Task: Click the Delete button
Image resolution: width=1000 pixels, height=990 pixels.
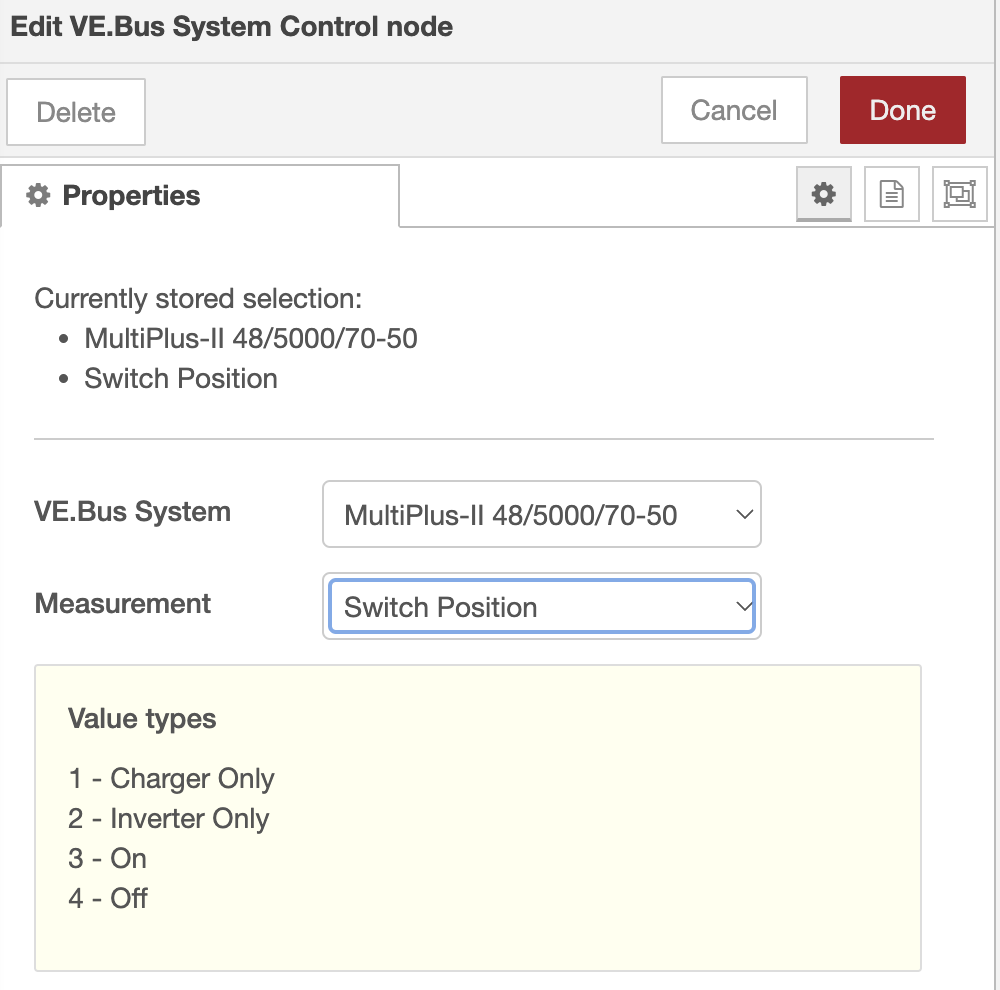Action: click(76, 111)
